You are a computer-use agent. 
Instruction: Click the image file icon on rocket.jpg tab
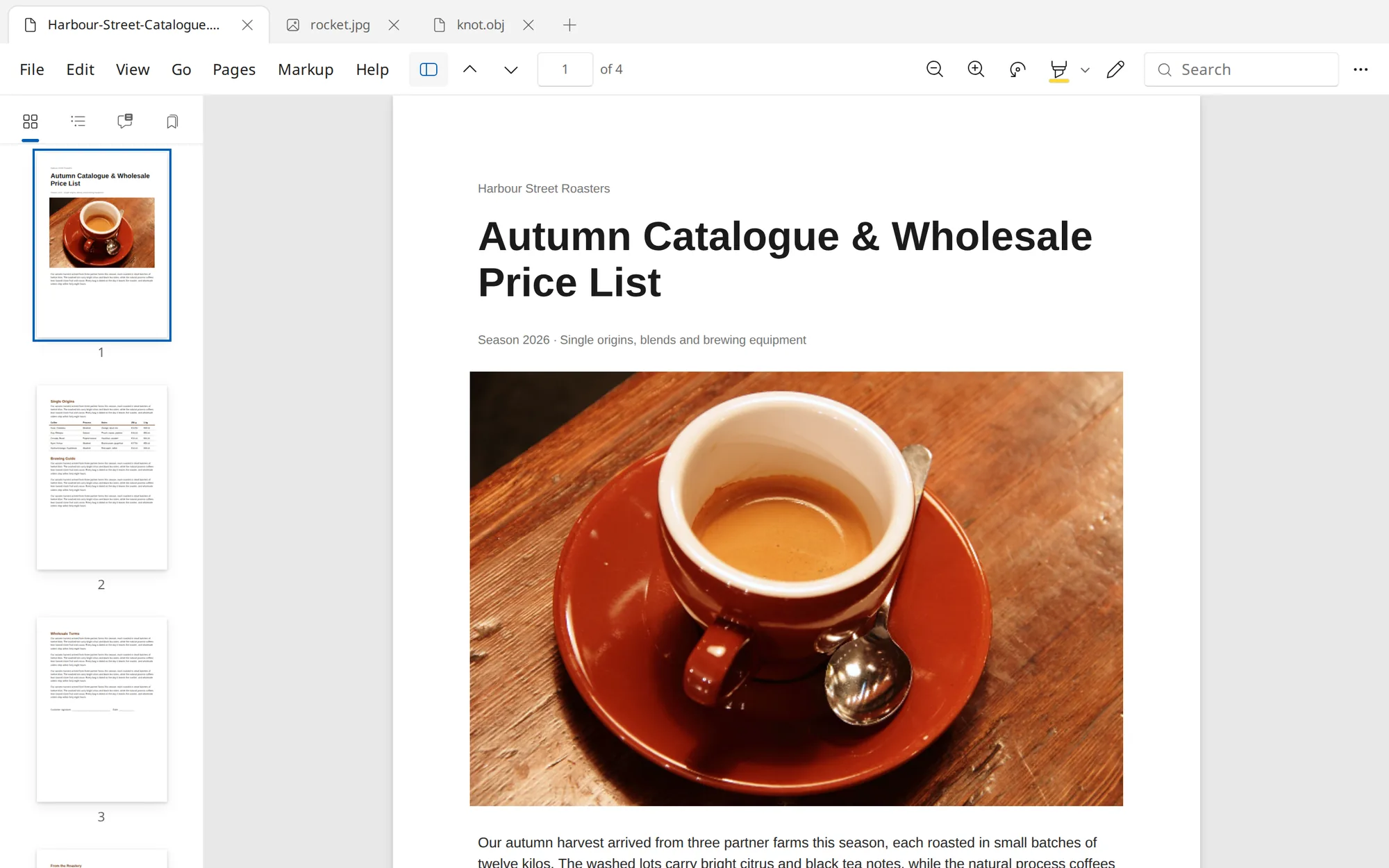pyautogui.click(x=293, y=25)
